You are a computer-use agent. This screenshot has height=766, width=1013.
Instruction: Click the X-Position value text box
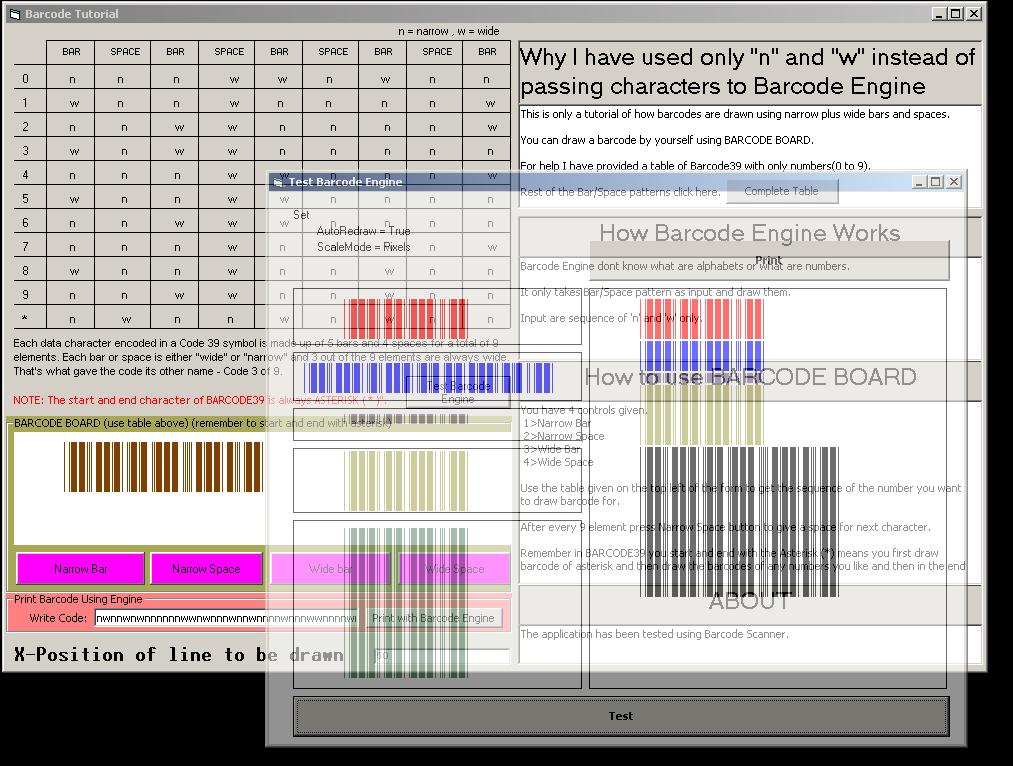click(x=440, y=656)
